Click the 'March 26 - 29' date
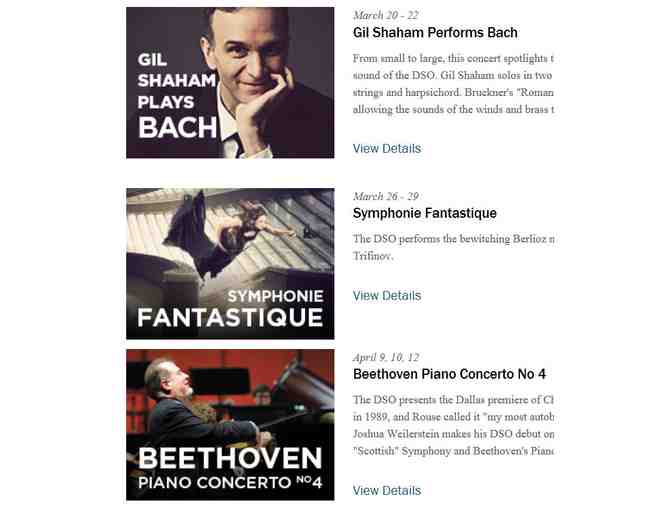Viewport: 672px width, 510px height. click(x=386, y=196)
